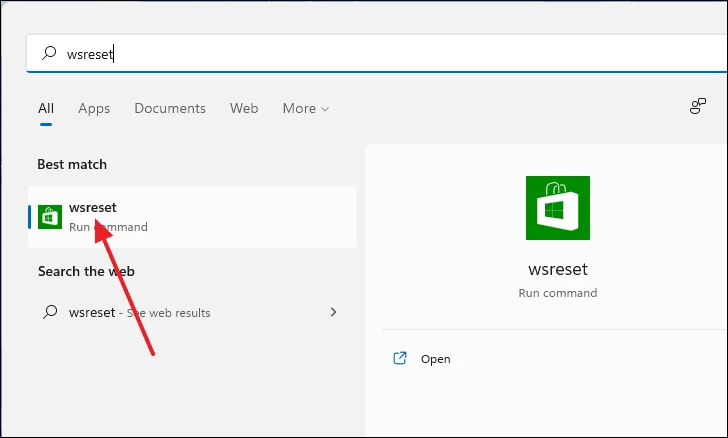Click wsreset title in preview pane
This screenshot has height=438, width=728.
(x=558, y=269)
